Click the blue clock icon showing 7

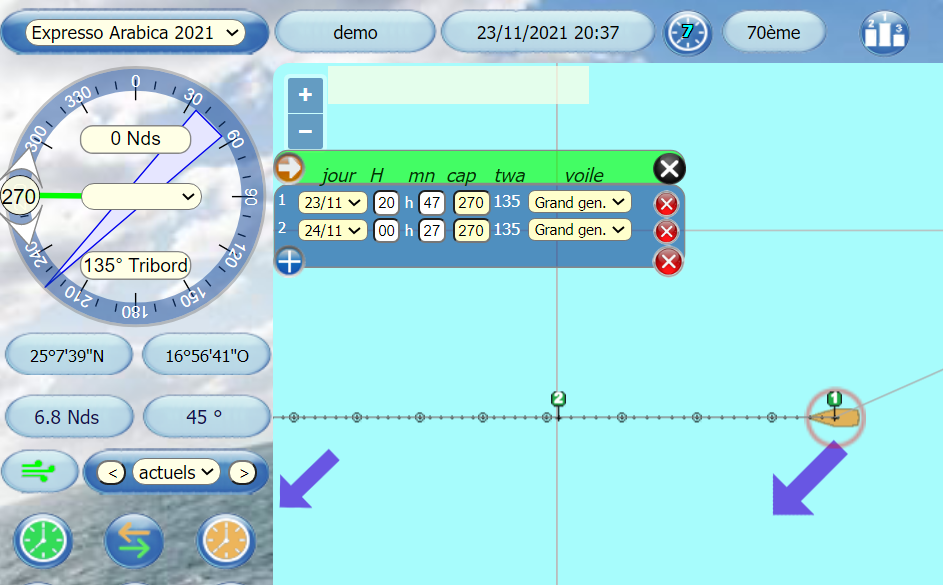(x=687, y=33)
